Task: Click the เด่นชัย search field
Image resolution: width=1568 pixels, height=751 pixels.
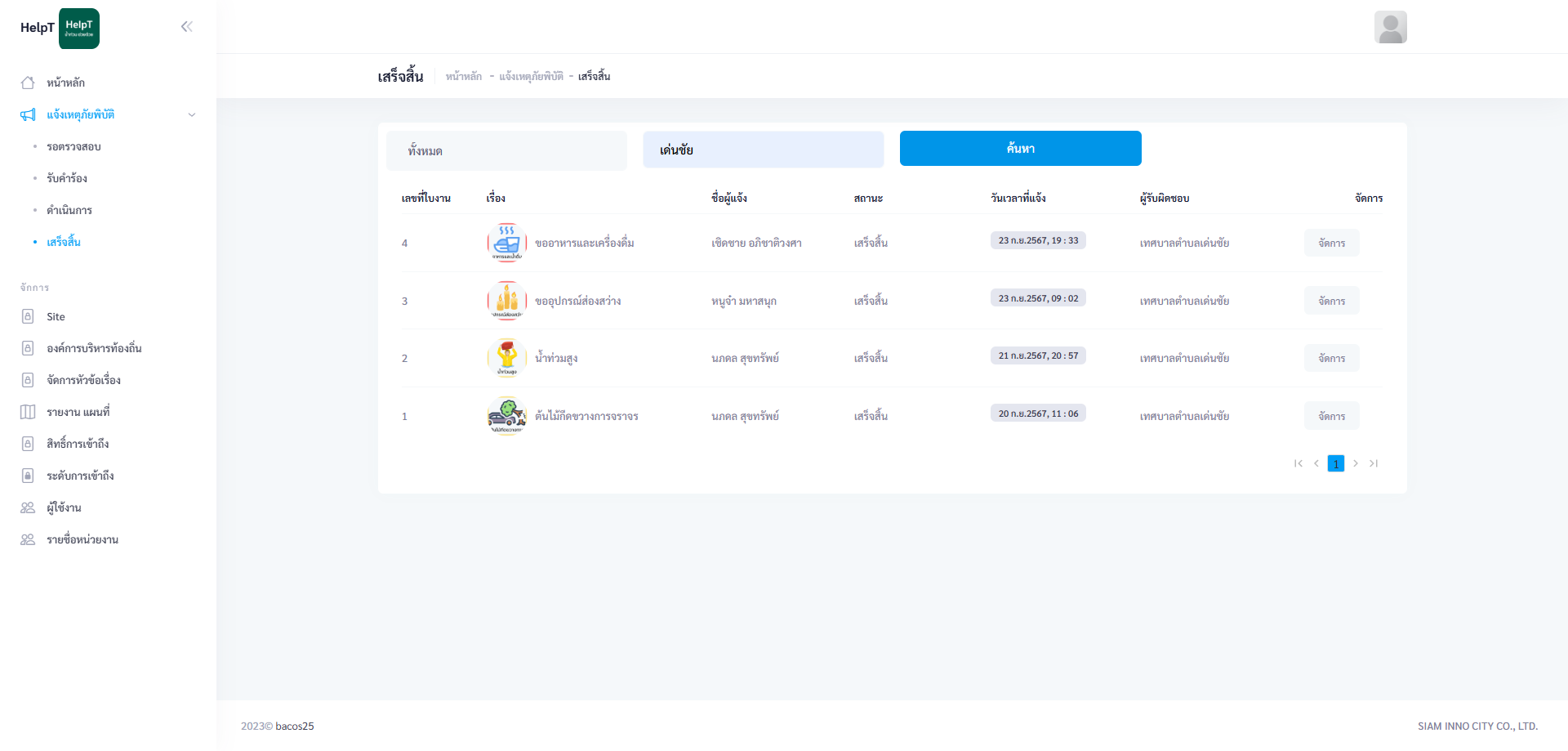Action: pyautogui.click(x=764, y=150)
